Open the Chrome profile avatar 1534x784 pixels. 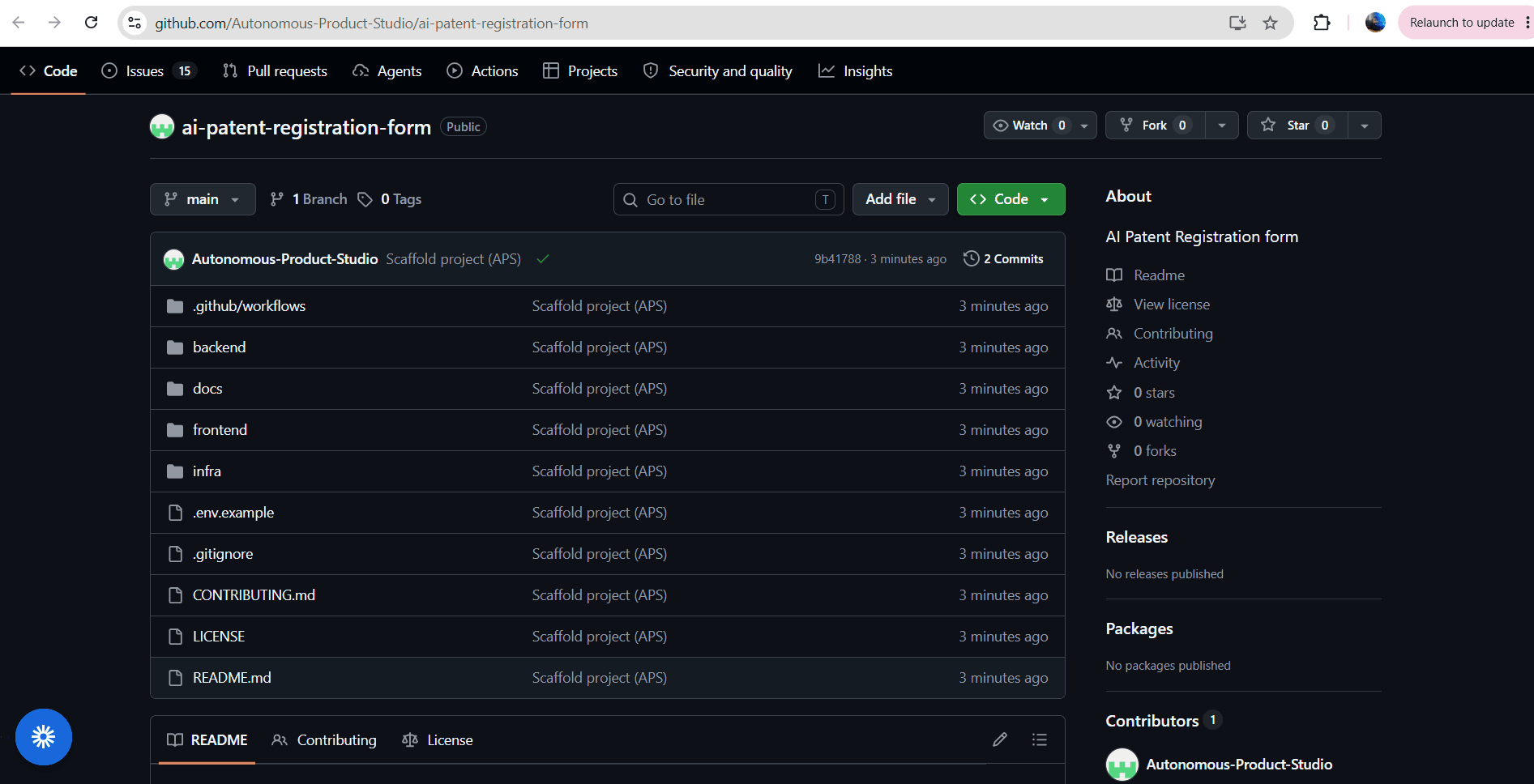tap(1375, 23)
